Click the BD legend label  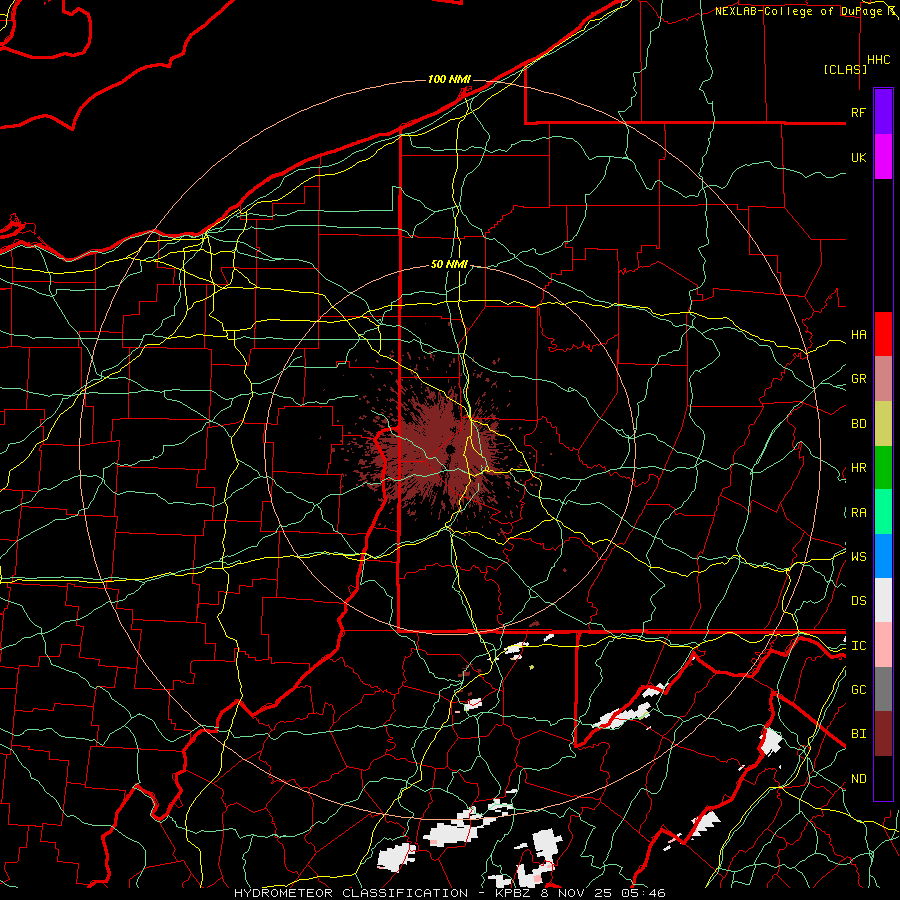[x=858, y=424]
